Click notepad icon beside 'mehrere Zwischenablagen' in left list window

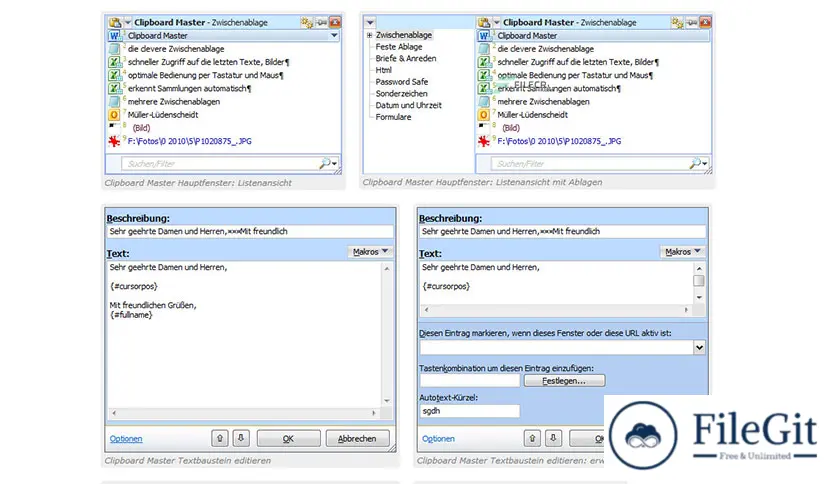(x=114, y=101)
